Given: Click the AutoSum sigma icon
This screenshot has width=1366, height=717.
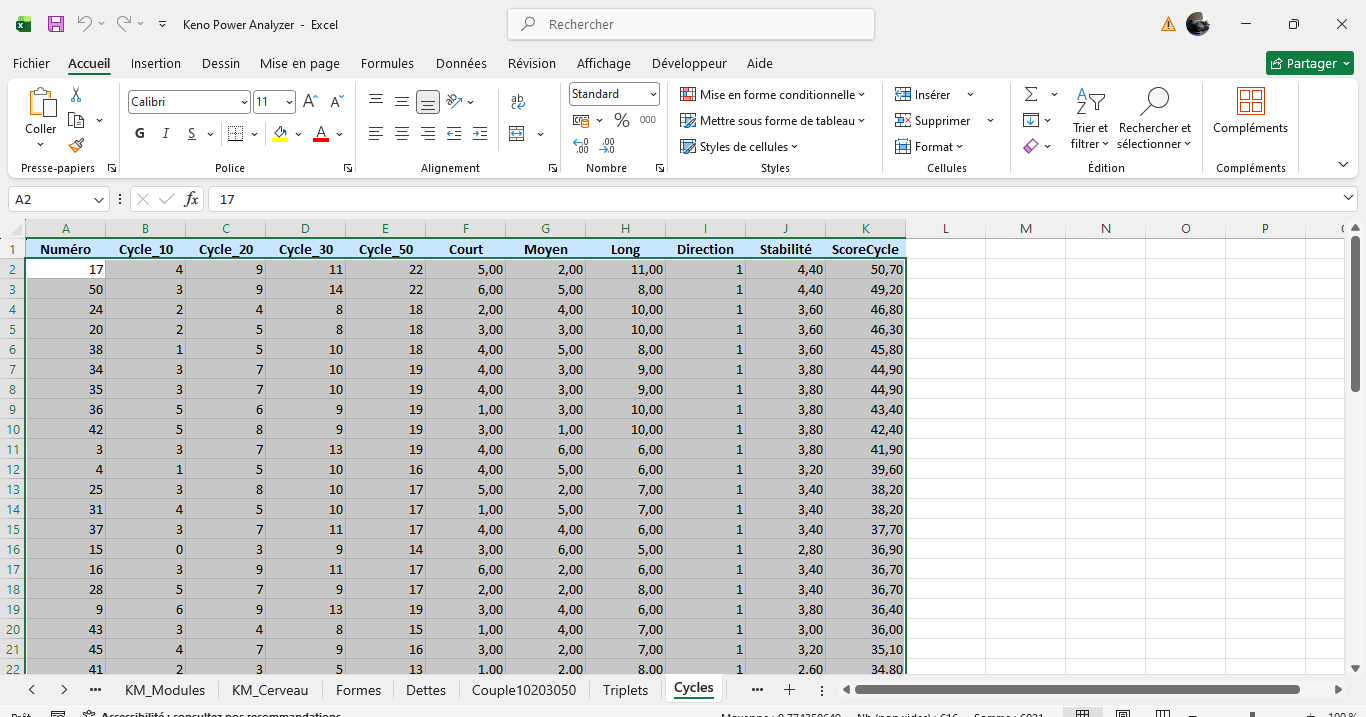Looking at the screenshot, I should [x=1031, y=94].
